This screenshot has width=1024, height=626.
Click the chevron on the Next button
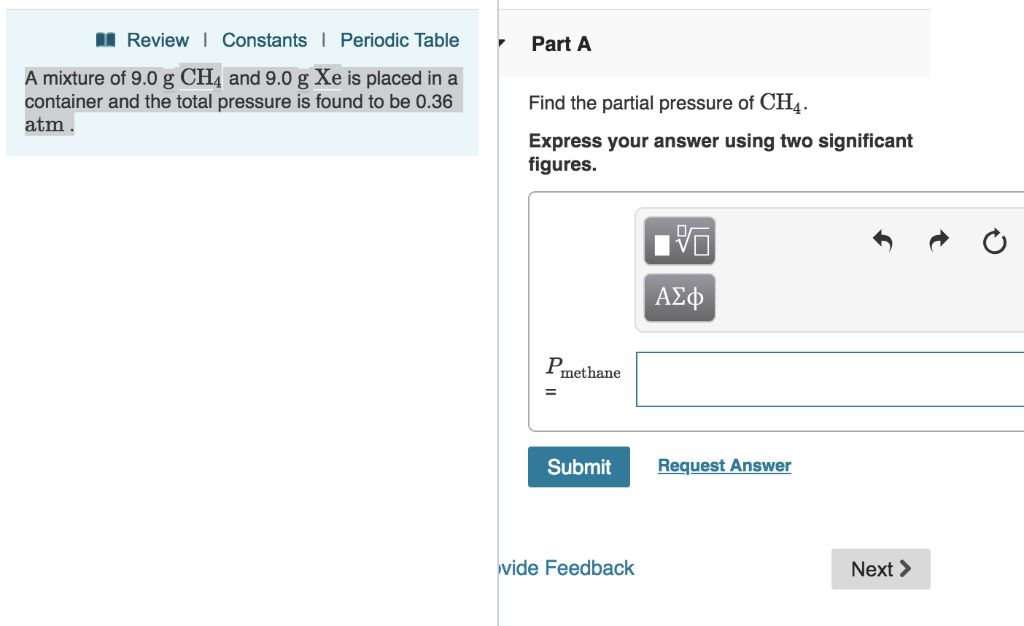905,568
